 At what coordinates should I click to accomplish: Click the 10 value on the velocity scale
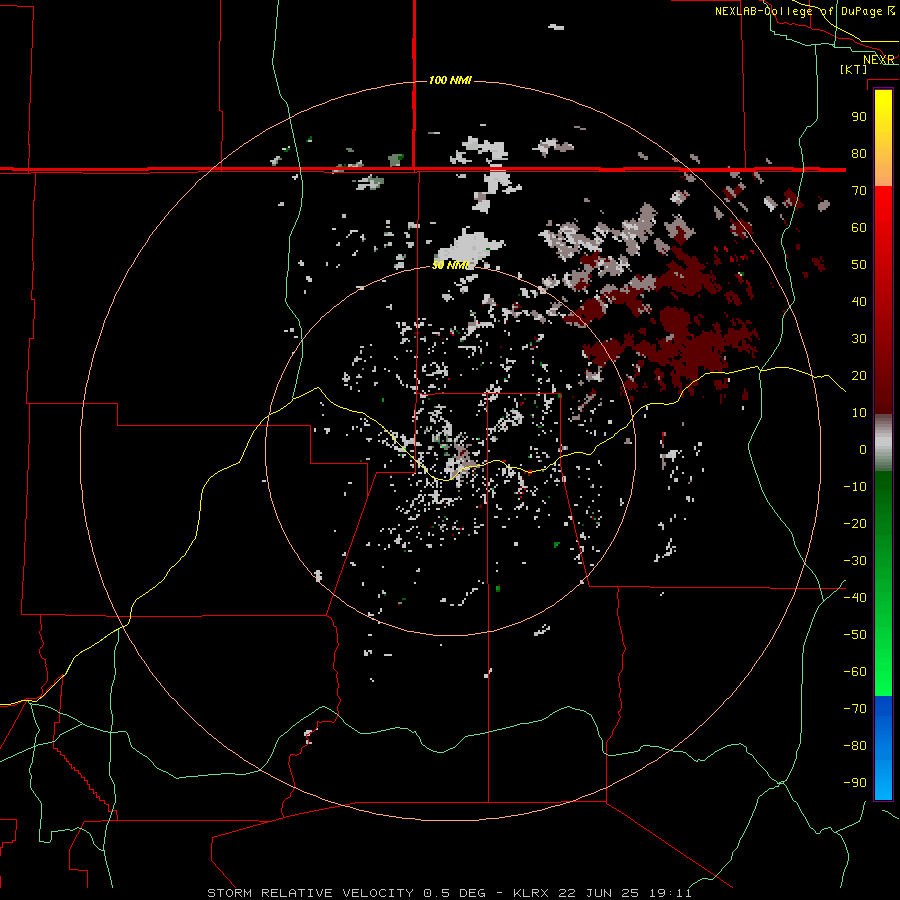pos(859,413)
